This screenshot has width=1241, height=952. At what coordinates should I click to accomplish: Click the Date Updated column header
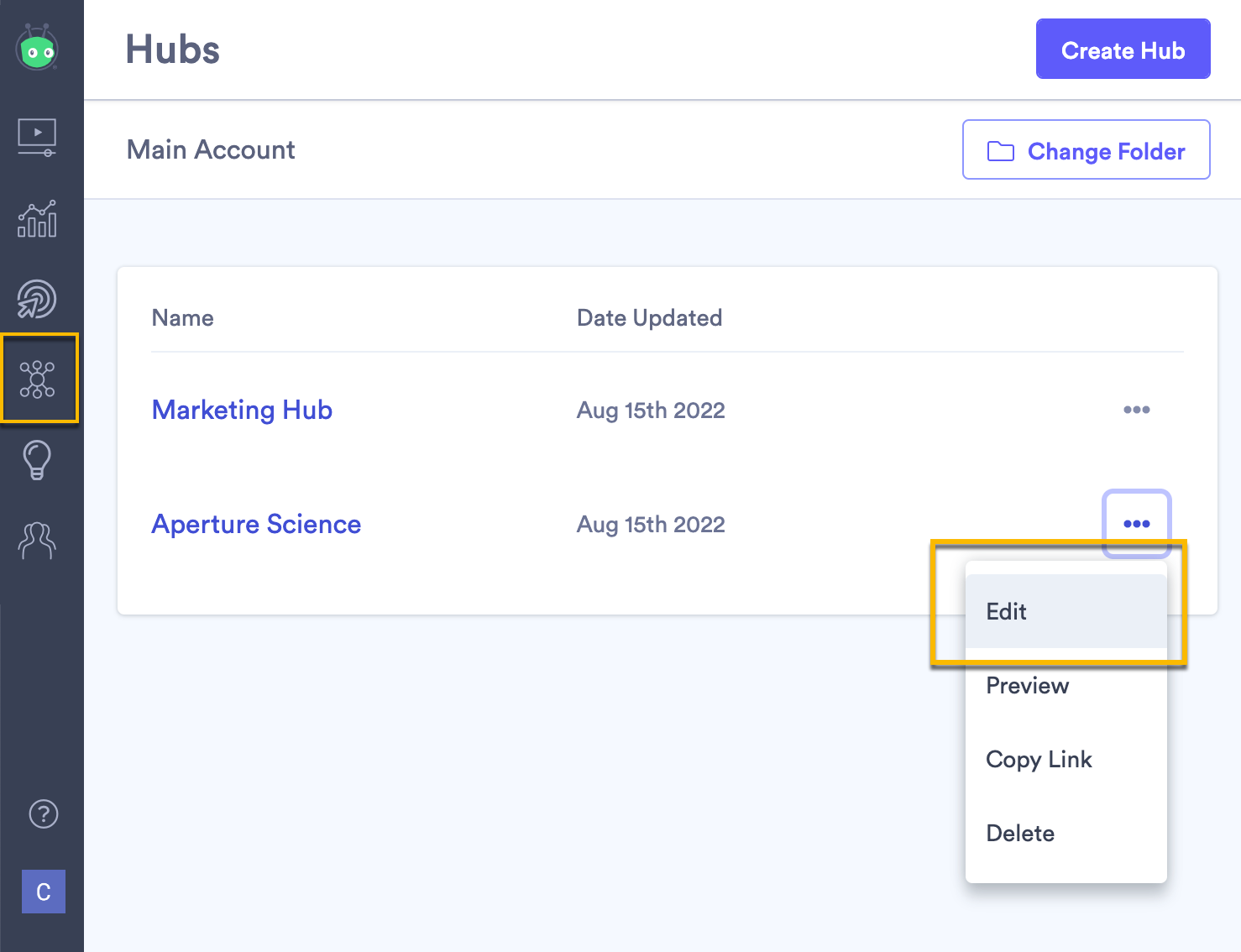(x=649, y=317)
